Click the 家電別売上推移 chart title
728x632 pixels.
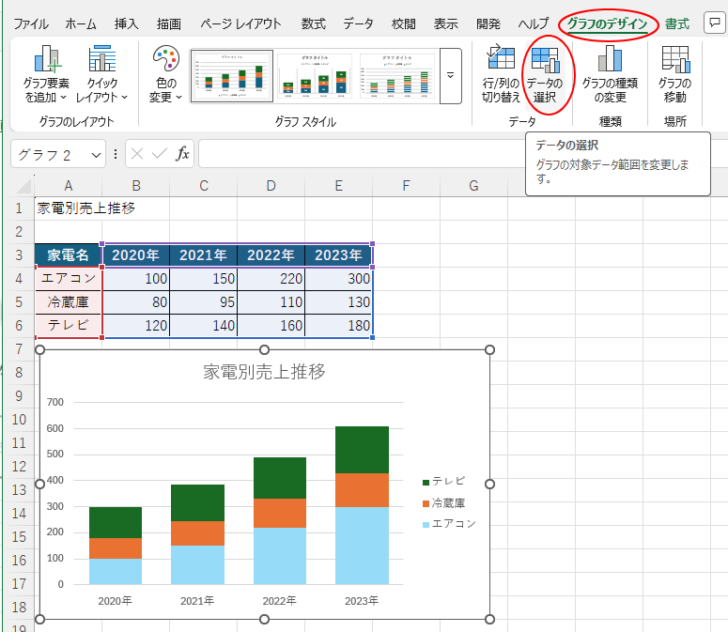[264, 372]
